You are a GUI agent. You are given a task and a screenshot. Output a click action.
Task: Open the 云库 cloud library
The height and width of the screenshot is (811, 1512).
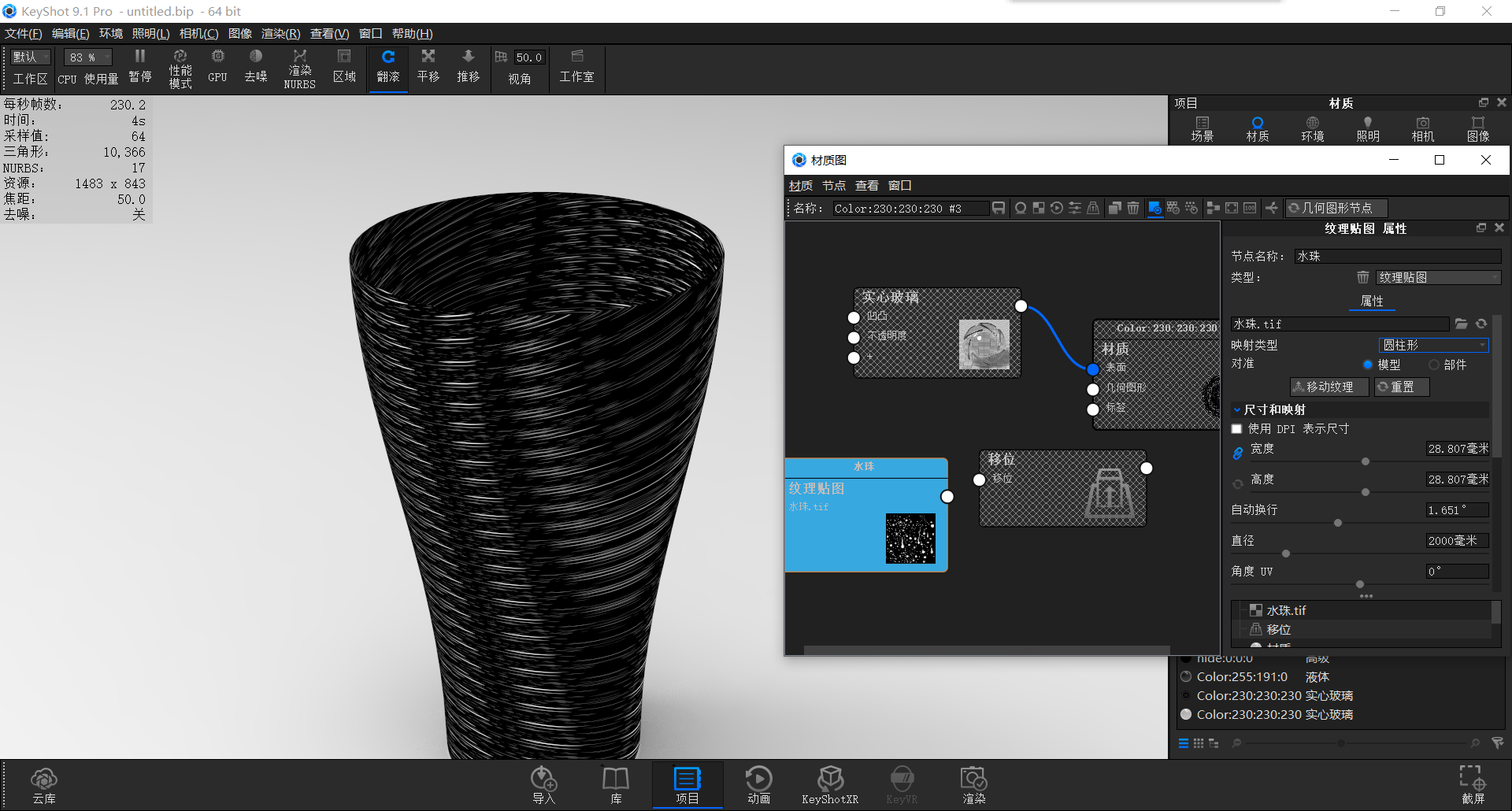pyautogui.click(x=44, y=783)
